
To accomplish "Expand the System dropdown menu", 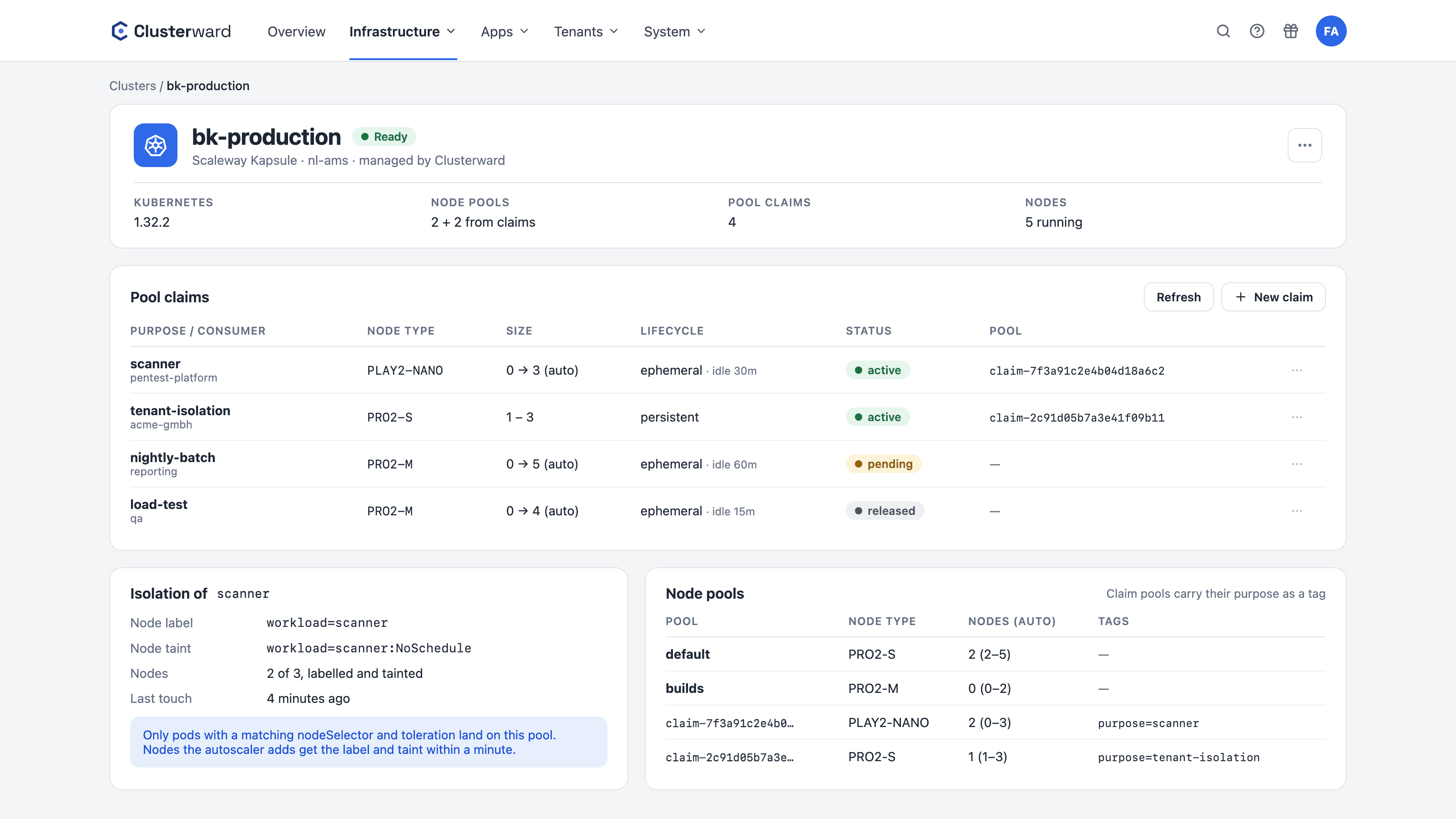I will click(x=674, y=32).
